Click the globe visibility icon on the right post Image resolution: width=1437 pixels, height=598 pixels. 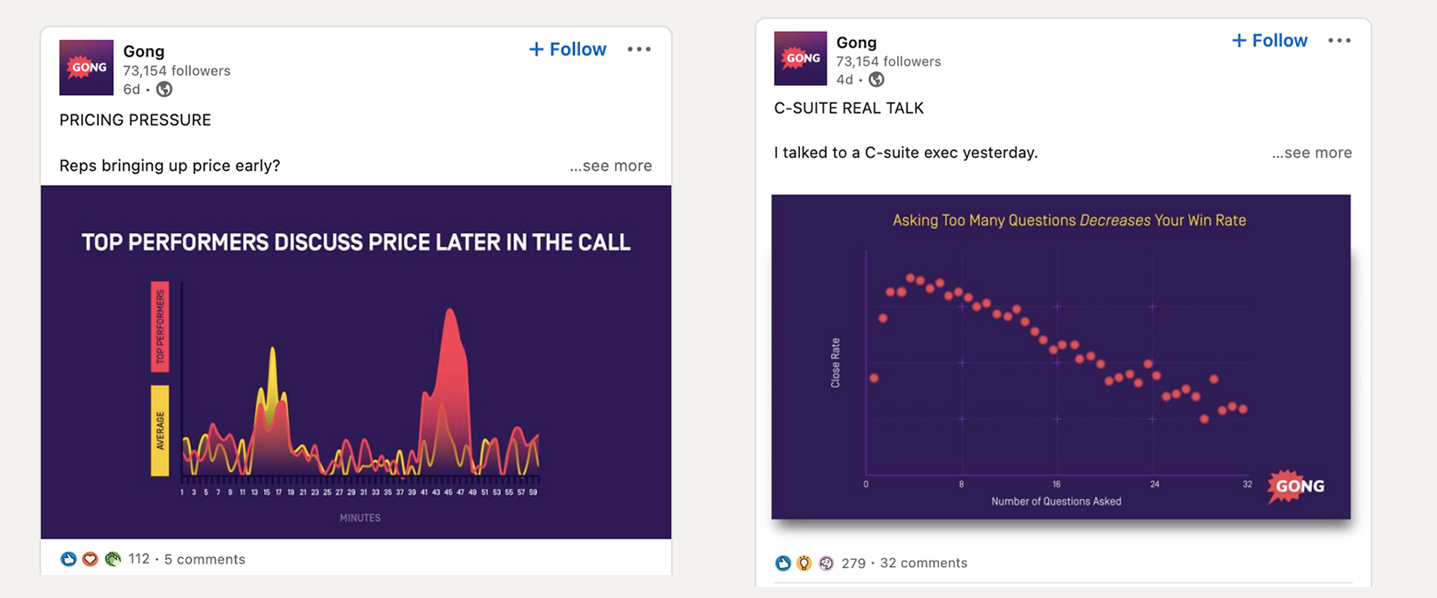click(876, 79)
